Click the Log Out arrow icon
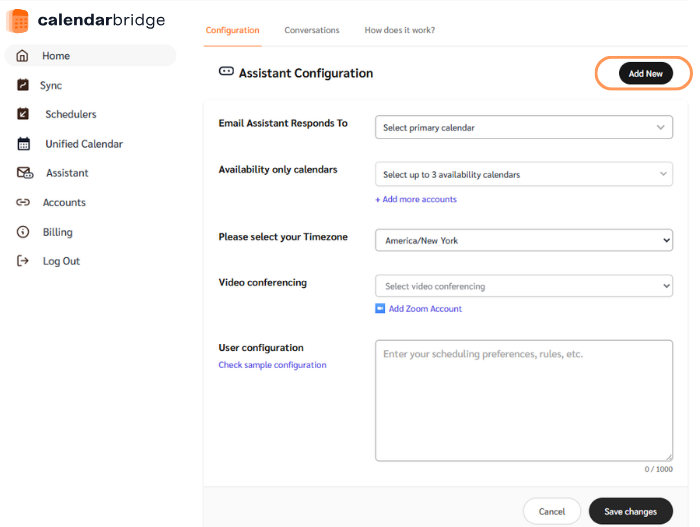 22,261
